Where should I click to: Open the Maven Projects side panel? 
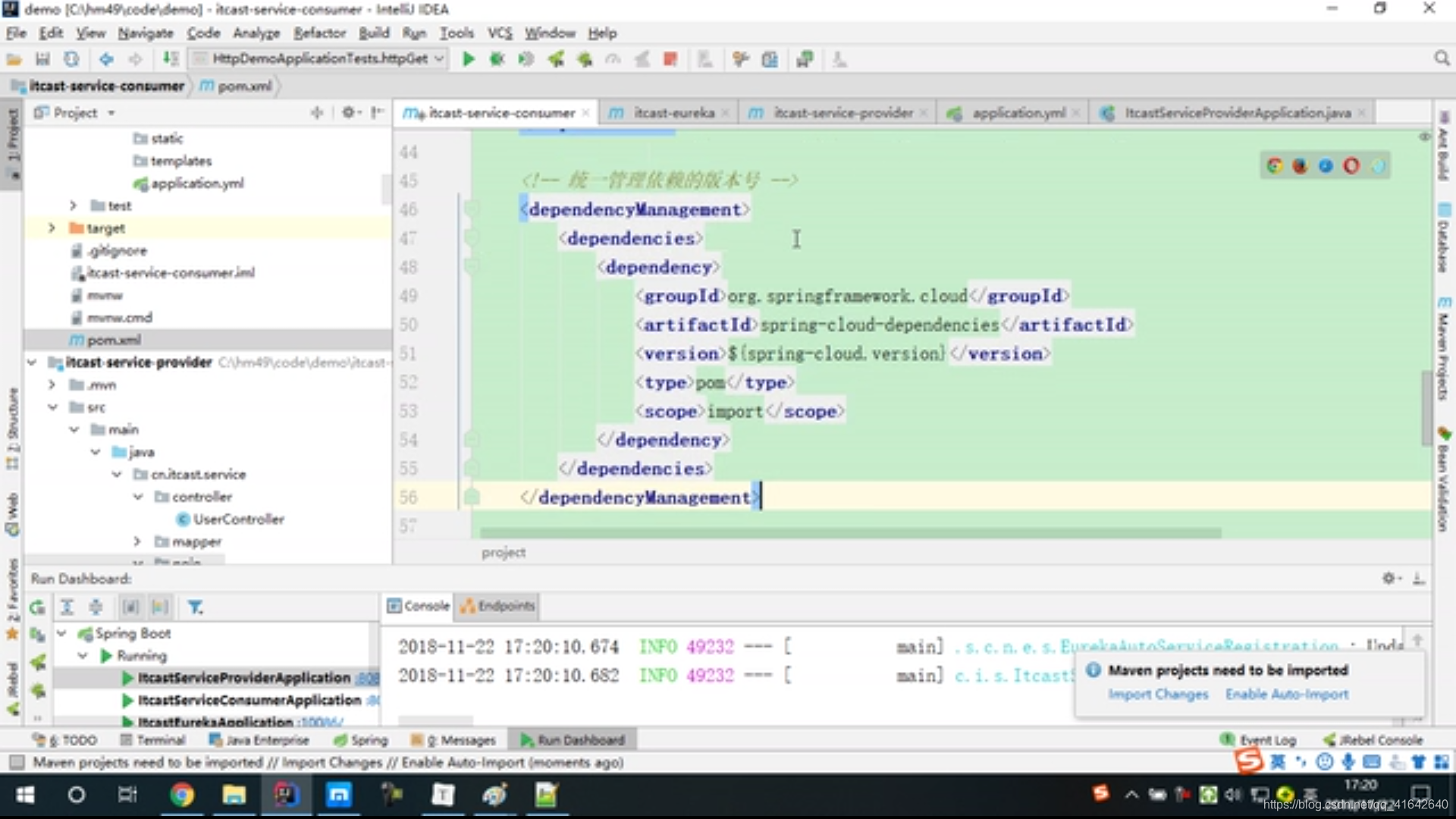coord(1443,349)
